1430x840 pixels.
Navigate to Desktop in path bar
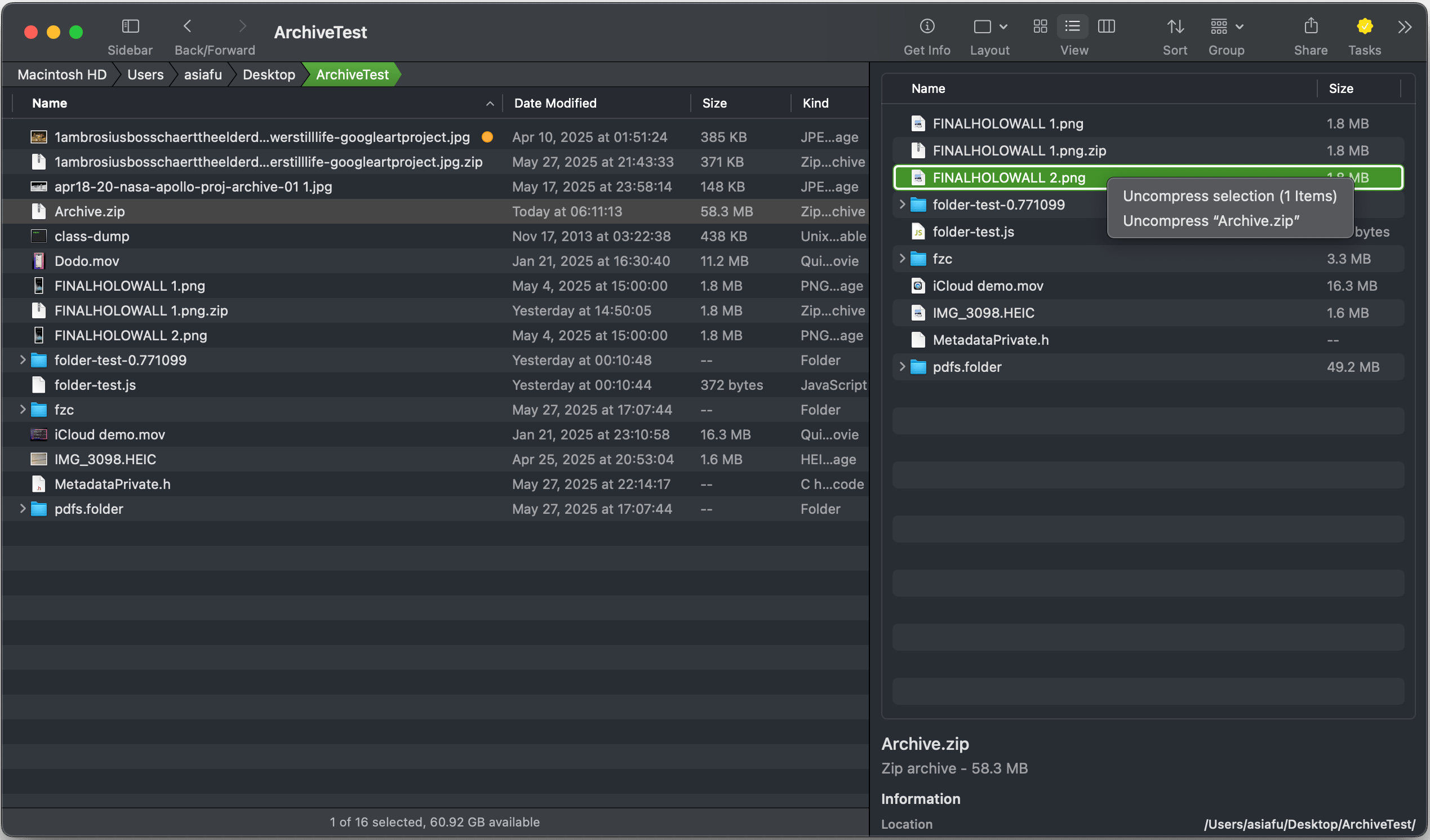click(x=268, y=74)
